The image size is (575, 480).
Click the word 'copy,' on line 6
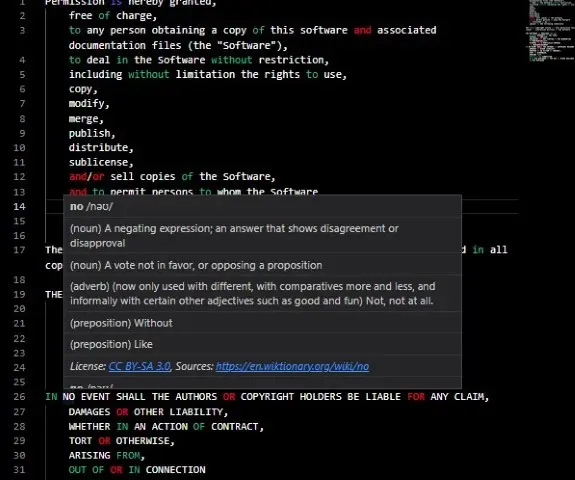click(x=83, y=89)
